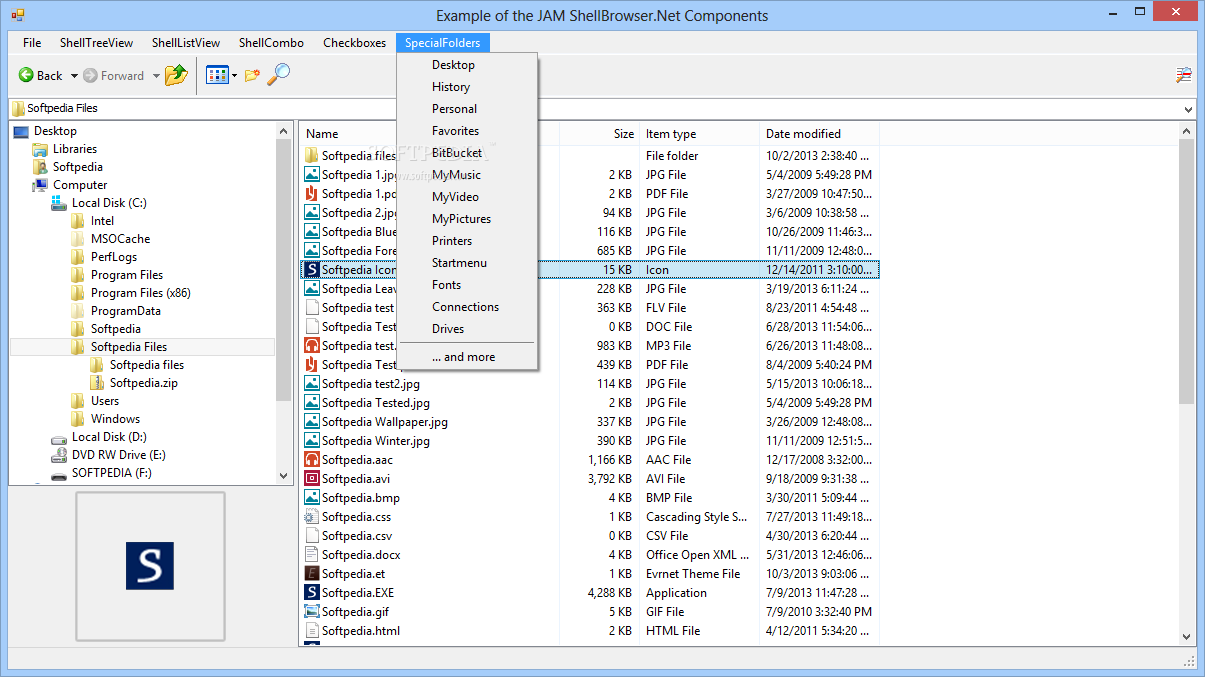Open the ShellListView menu
The image size is (1205, 677).
coord(186,43)
